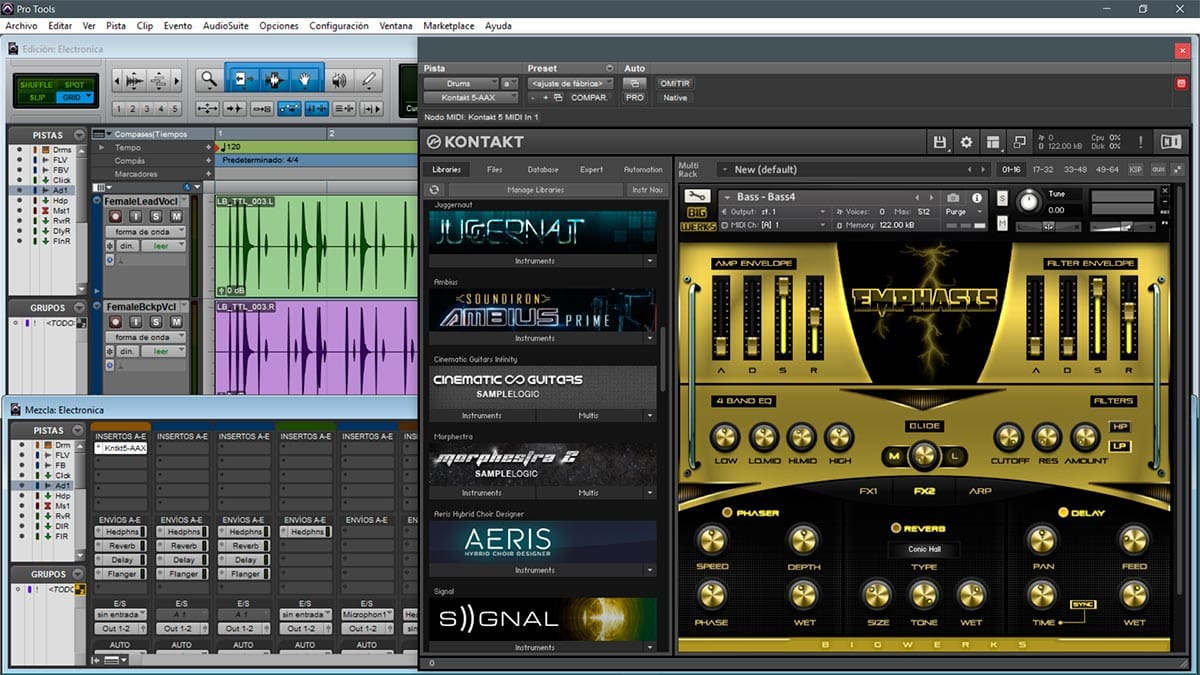This screenshot has height=675, width=1200.
Task: Switch to Kontakt Files tab
Action: click(x=494, y=170)
